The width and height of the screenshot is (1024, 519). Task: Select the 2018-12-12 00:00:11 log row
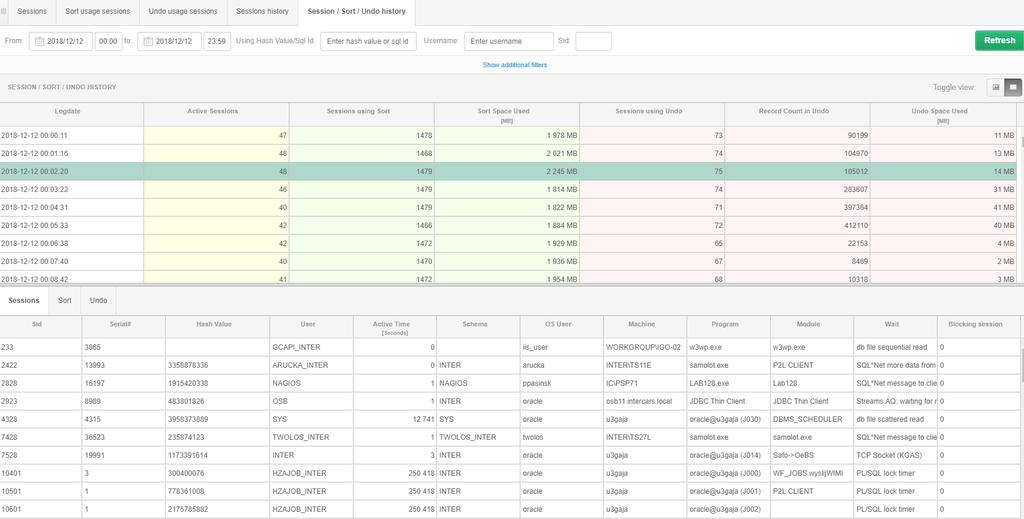508,135
